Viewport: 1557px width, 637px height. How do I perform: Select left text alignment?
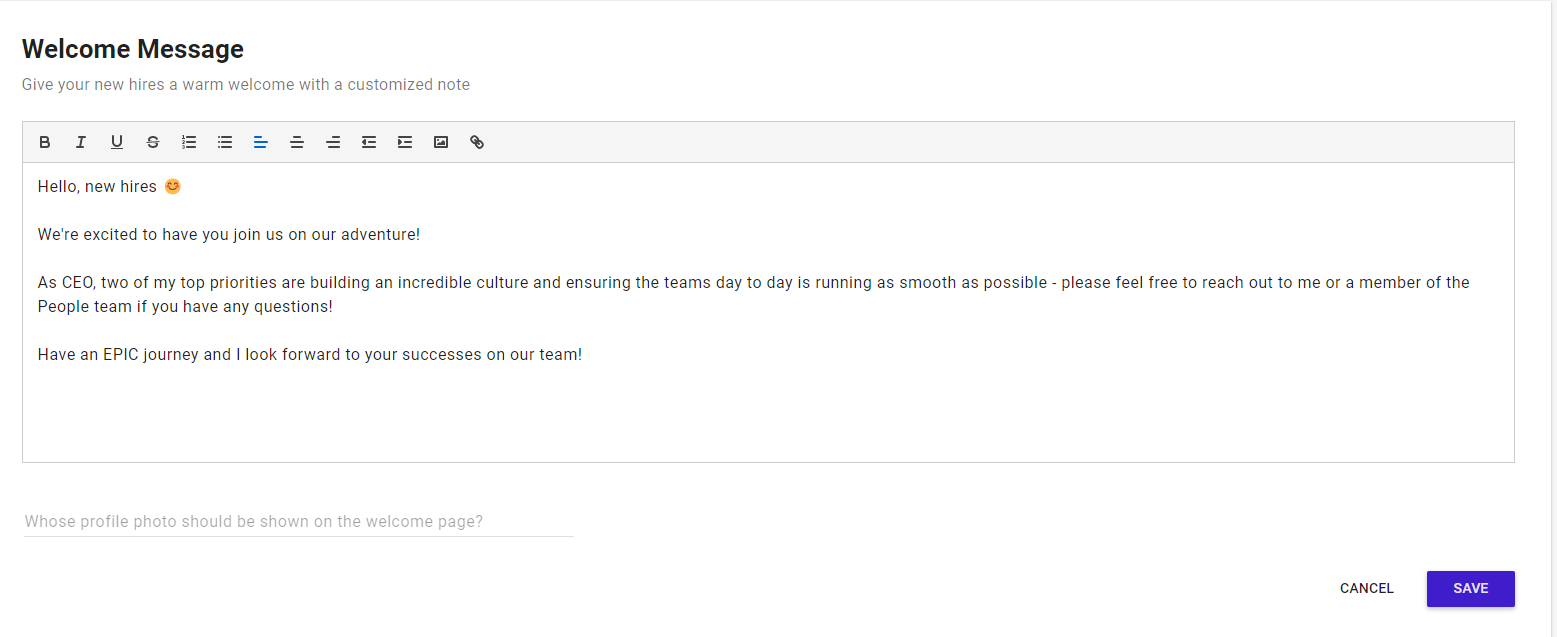pos(261,142)
